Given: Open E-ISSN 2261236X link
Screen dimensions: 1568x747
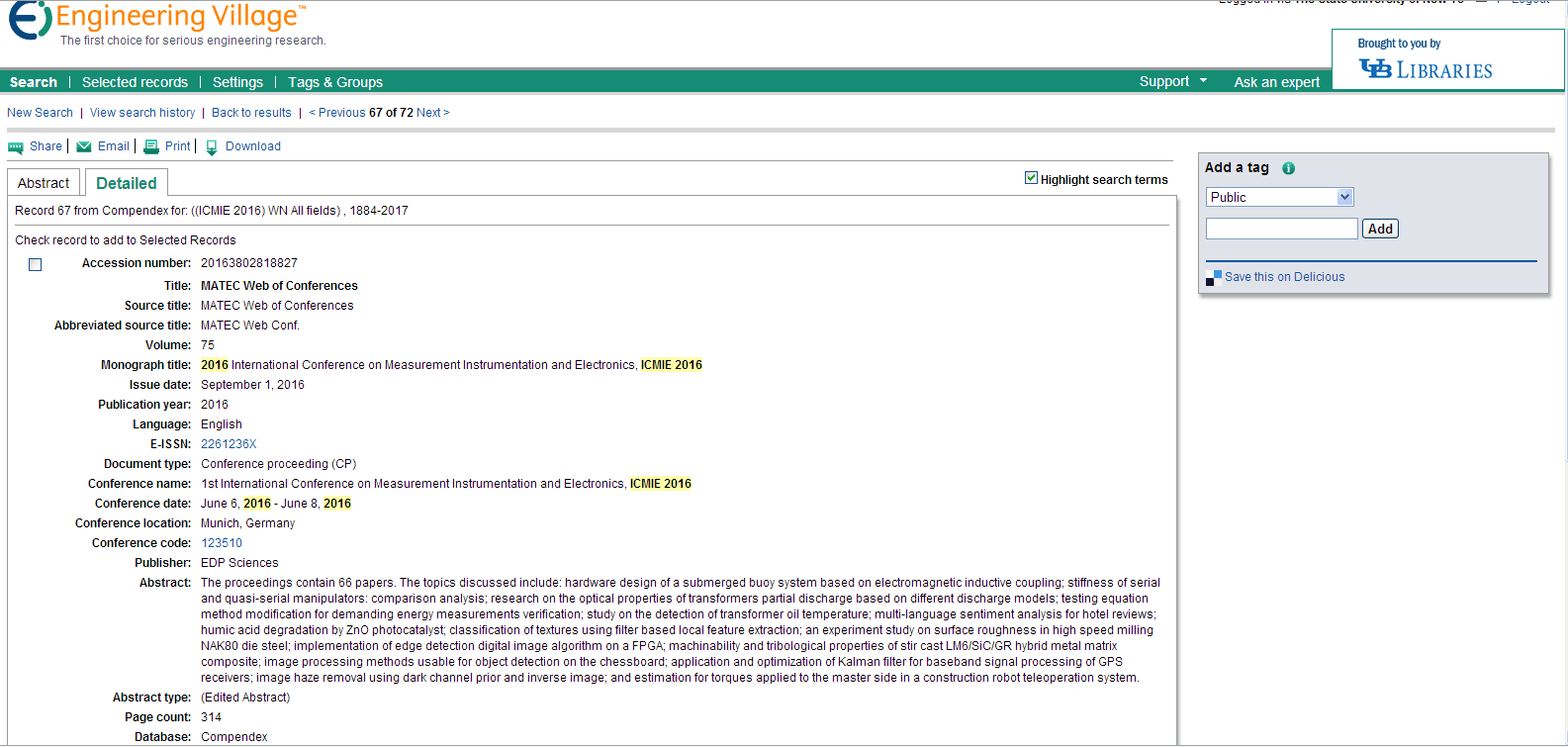Looking at the screenshot, I should [x=229, y=444].
